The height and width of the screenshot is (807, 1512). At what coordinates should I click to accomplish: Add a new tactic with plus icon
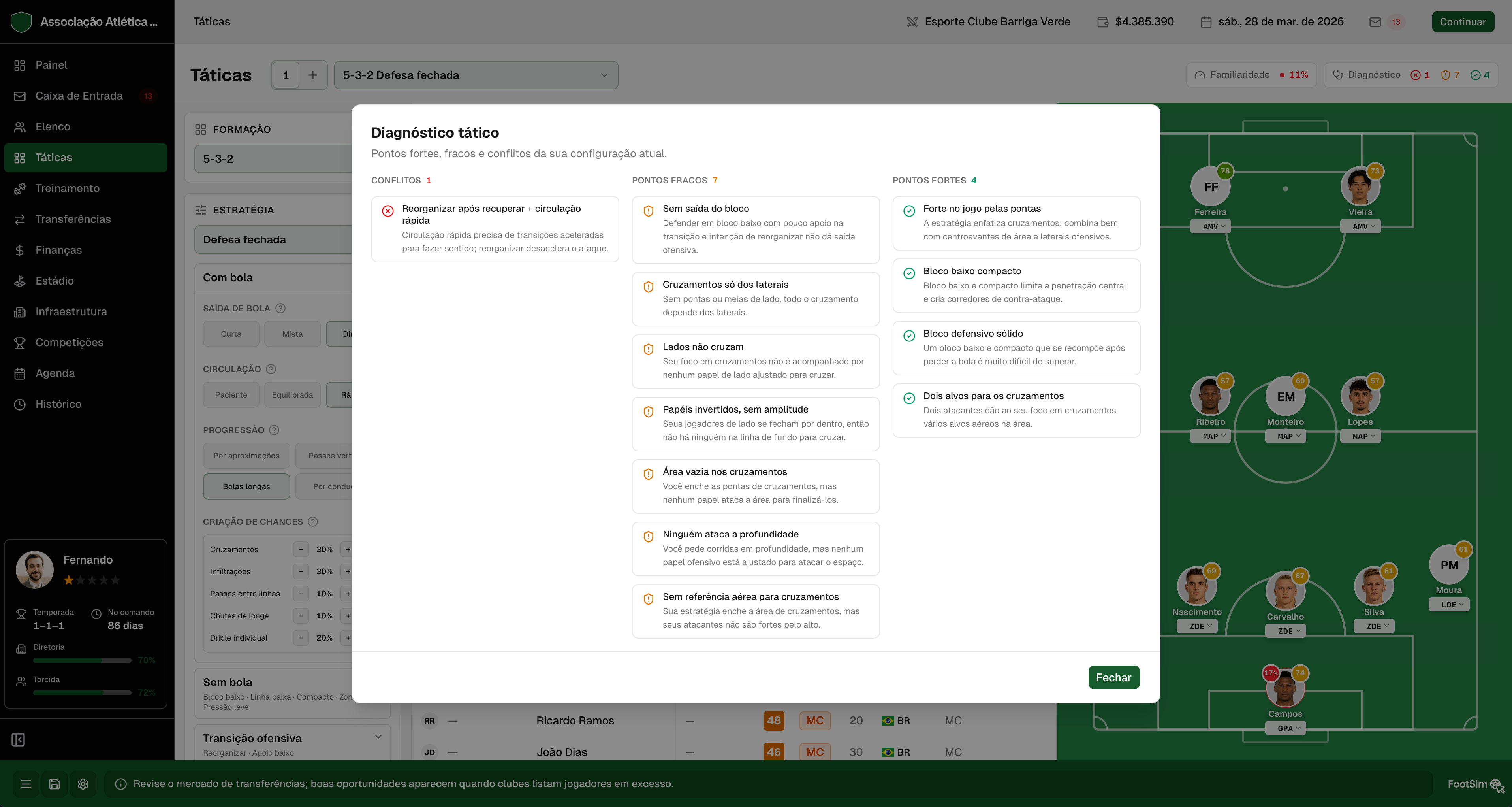(313, 75)
